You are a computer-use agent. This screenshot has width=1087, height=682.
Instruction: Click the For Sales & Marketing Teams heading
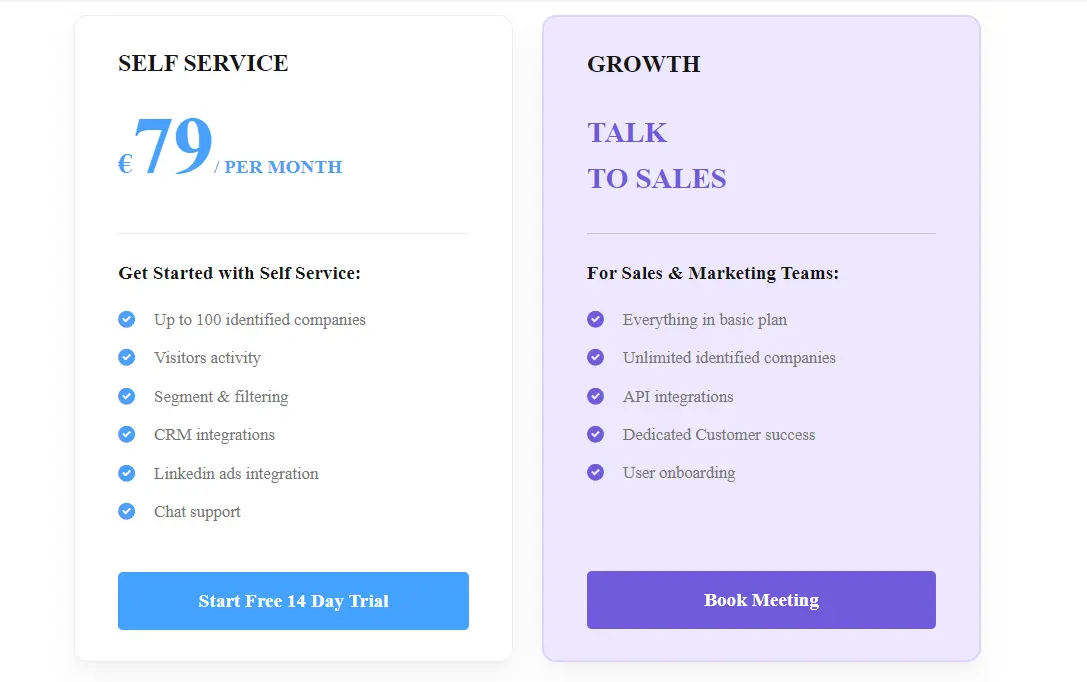click(714, 273)
